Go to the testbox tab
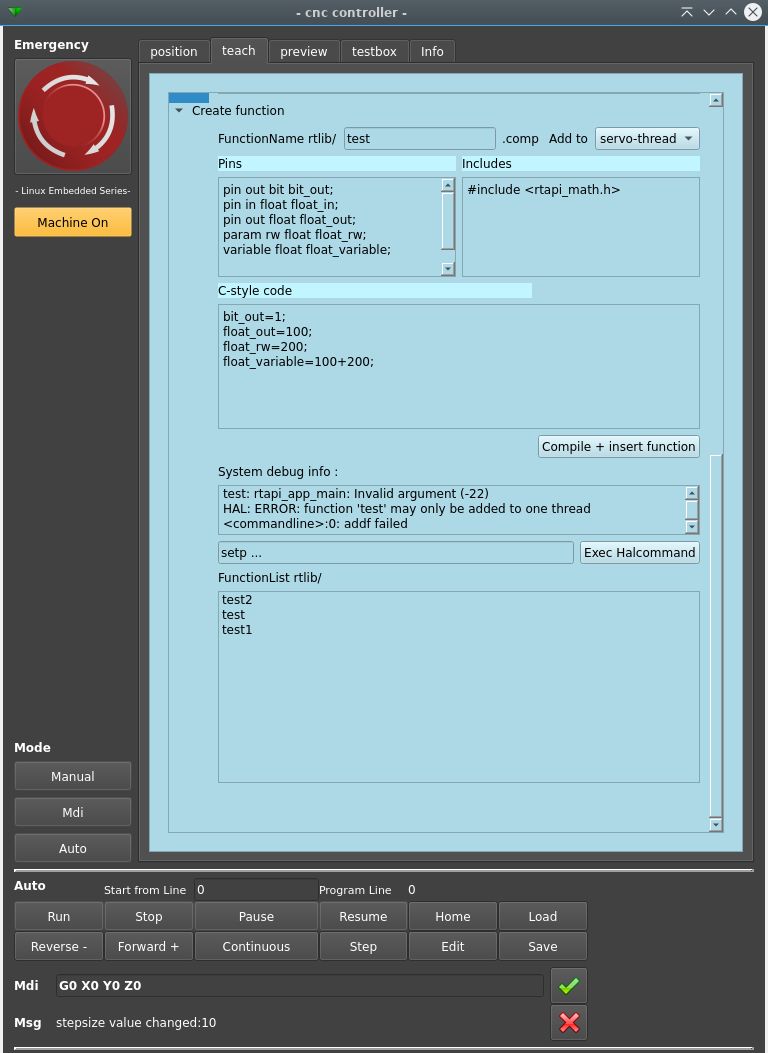768x1053 pixels. (x=374, y=51)
